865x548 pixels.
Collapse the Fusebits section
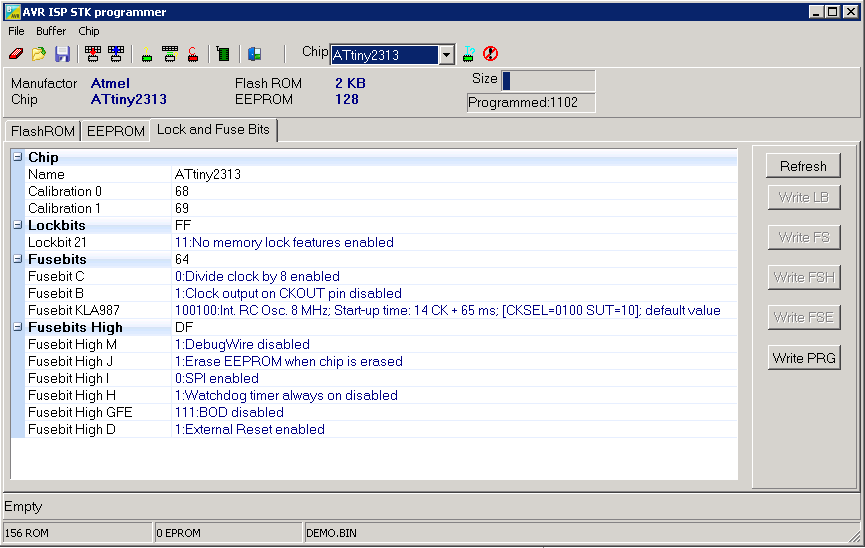pos(18,259)
